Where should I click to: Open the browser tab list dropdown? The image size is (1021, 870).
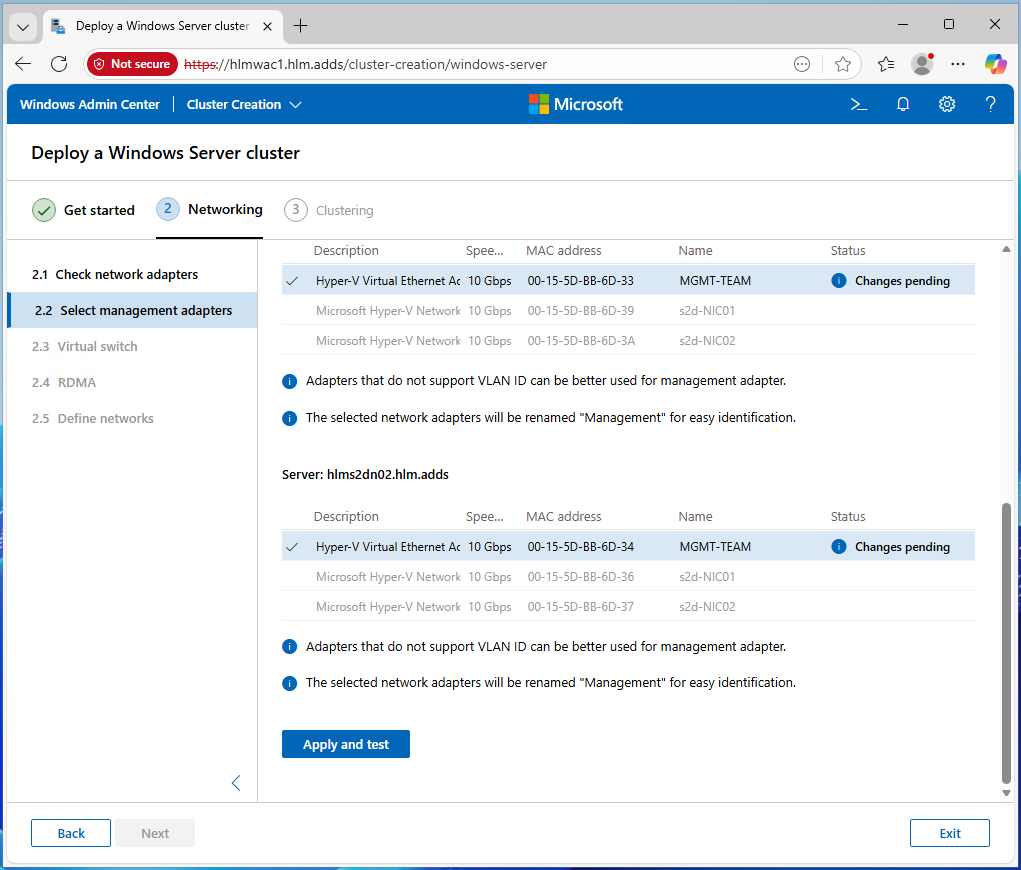(x=24, y=26)
